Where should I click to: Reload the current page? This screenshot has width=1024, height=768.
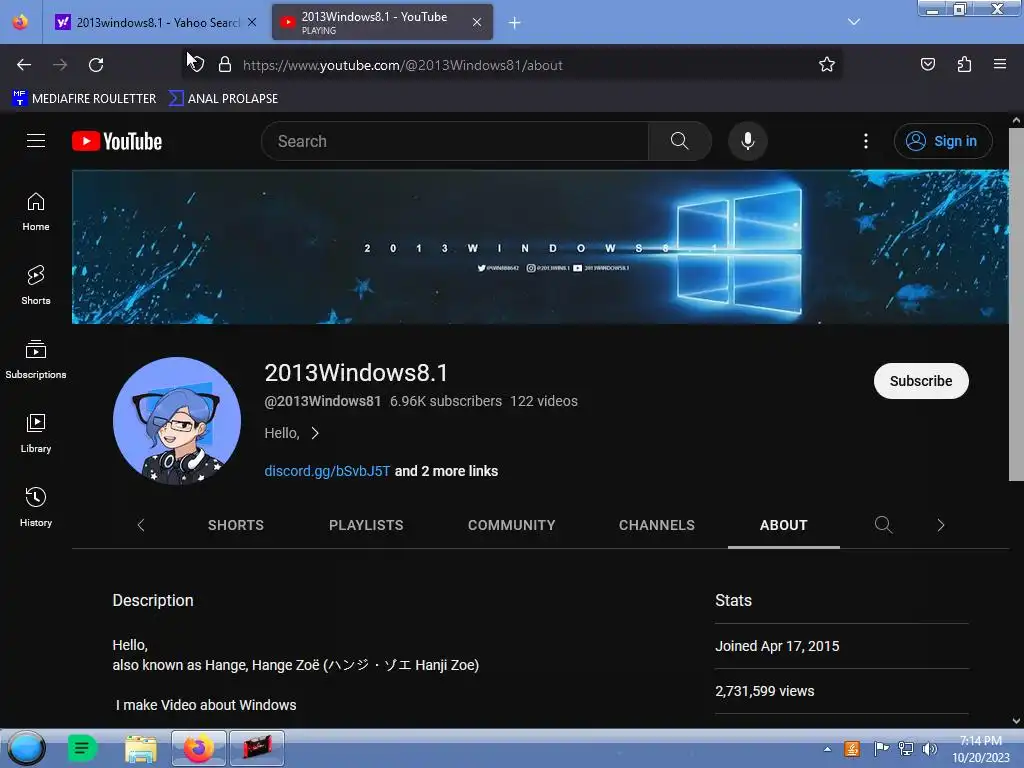(x=96, y=65)
